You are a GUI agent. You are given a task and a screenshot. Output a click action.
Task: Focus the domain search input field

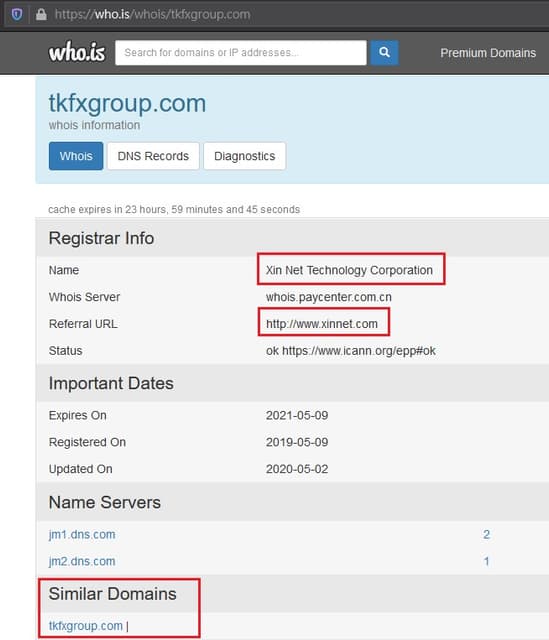(241, 53)
